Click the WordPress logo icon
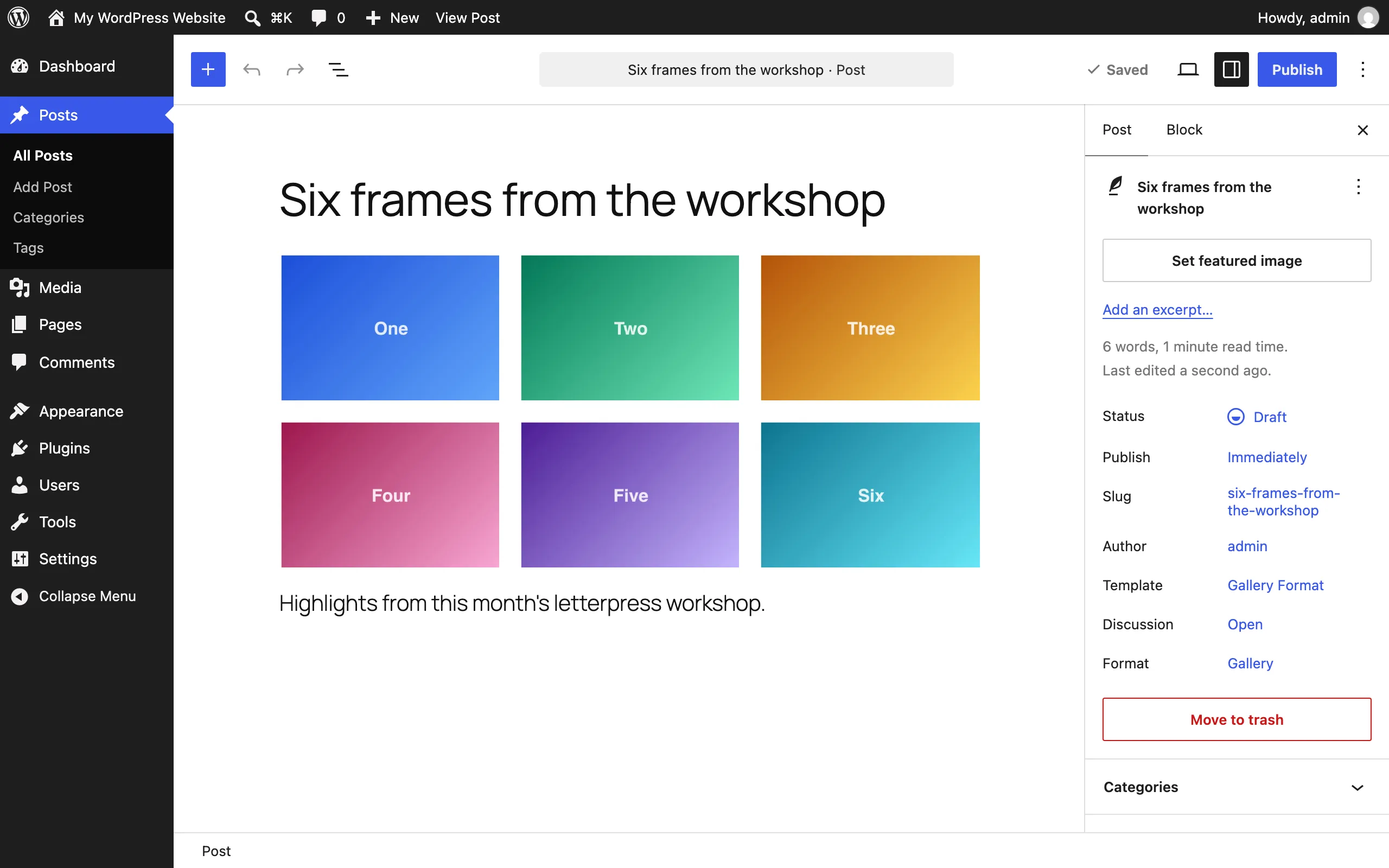1389x868 pixels. pyautogui.click(x=18, y=17)
